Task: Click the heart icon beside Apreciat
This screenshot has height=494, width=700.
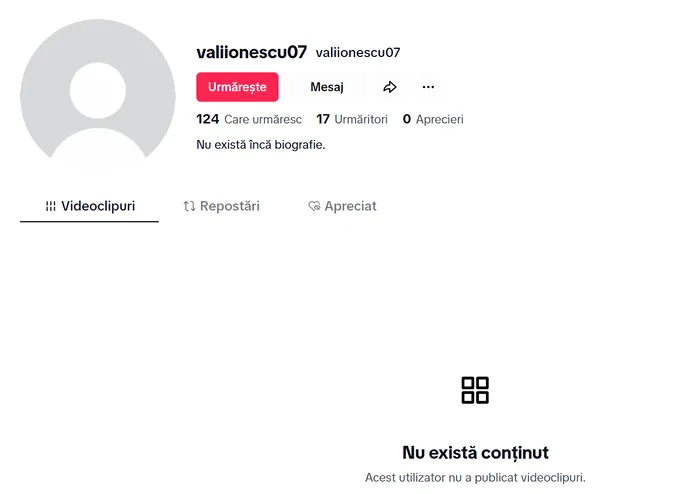Action: (x=314, y=207)
